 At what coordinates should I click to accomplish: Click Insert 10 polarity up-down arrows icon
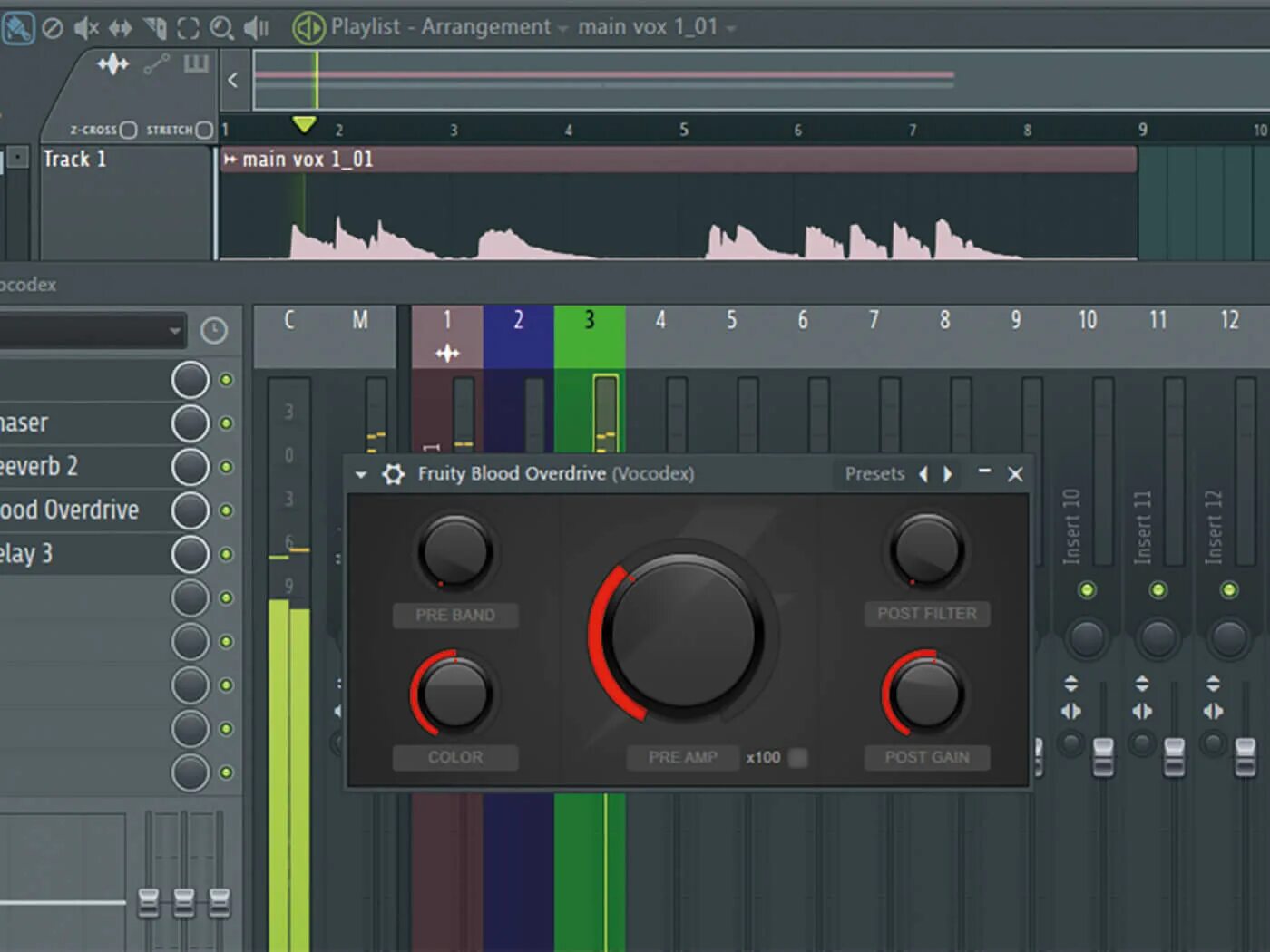[x=1071, y=683]
